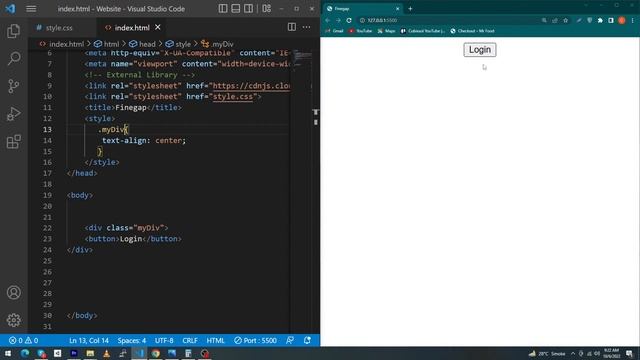Open the YouTube bookmark
This screenshot has width=640, height=360.
click(x=360, y=31)
